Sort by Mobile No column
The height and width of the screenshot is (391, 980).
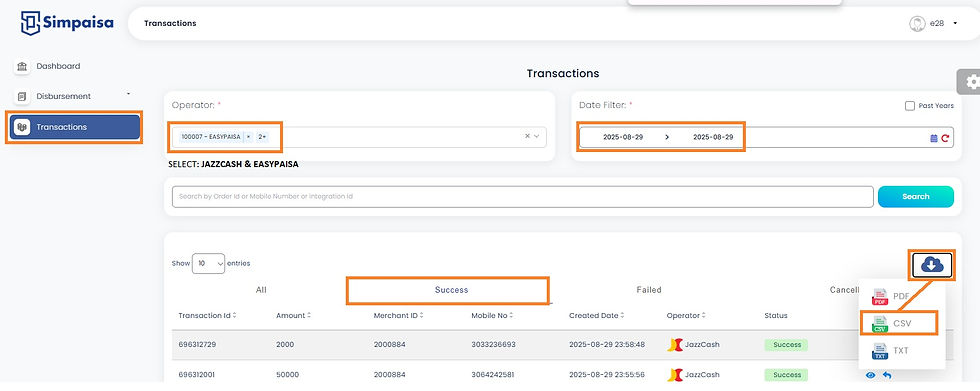492,316
